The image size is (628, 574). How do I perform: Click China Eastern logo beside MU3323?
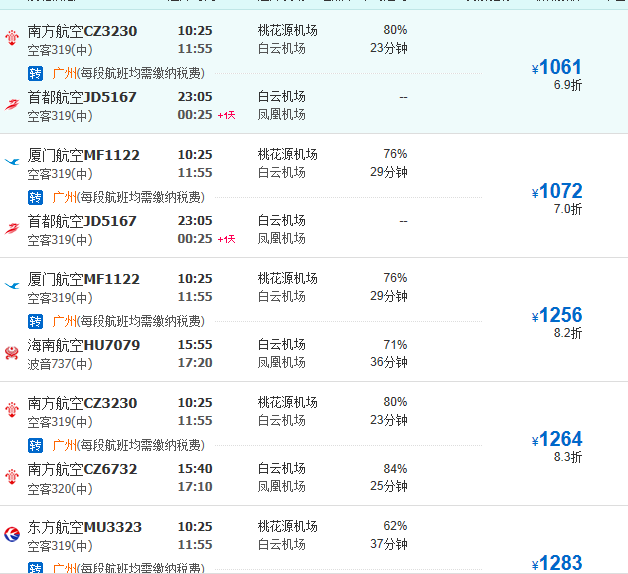(12, 534)
